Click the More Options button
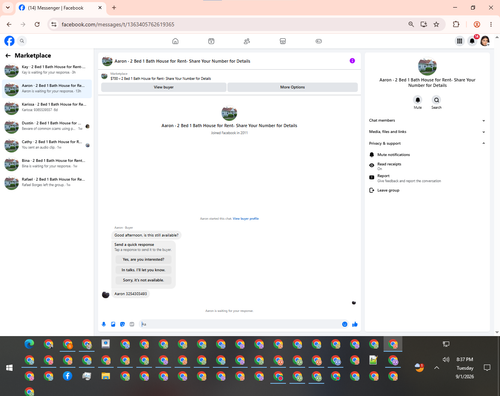 [x=293, y=87]
